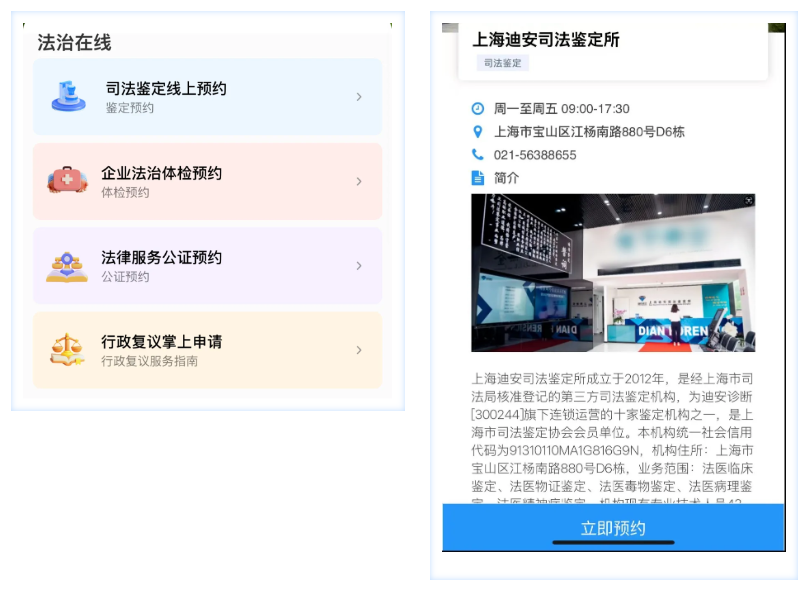Click the phone icon next to 021-56388655
805x600 pixels.
click(478, 155)
